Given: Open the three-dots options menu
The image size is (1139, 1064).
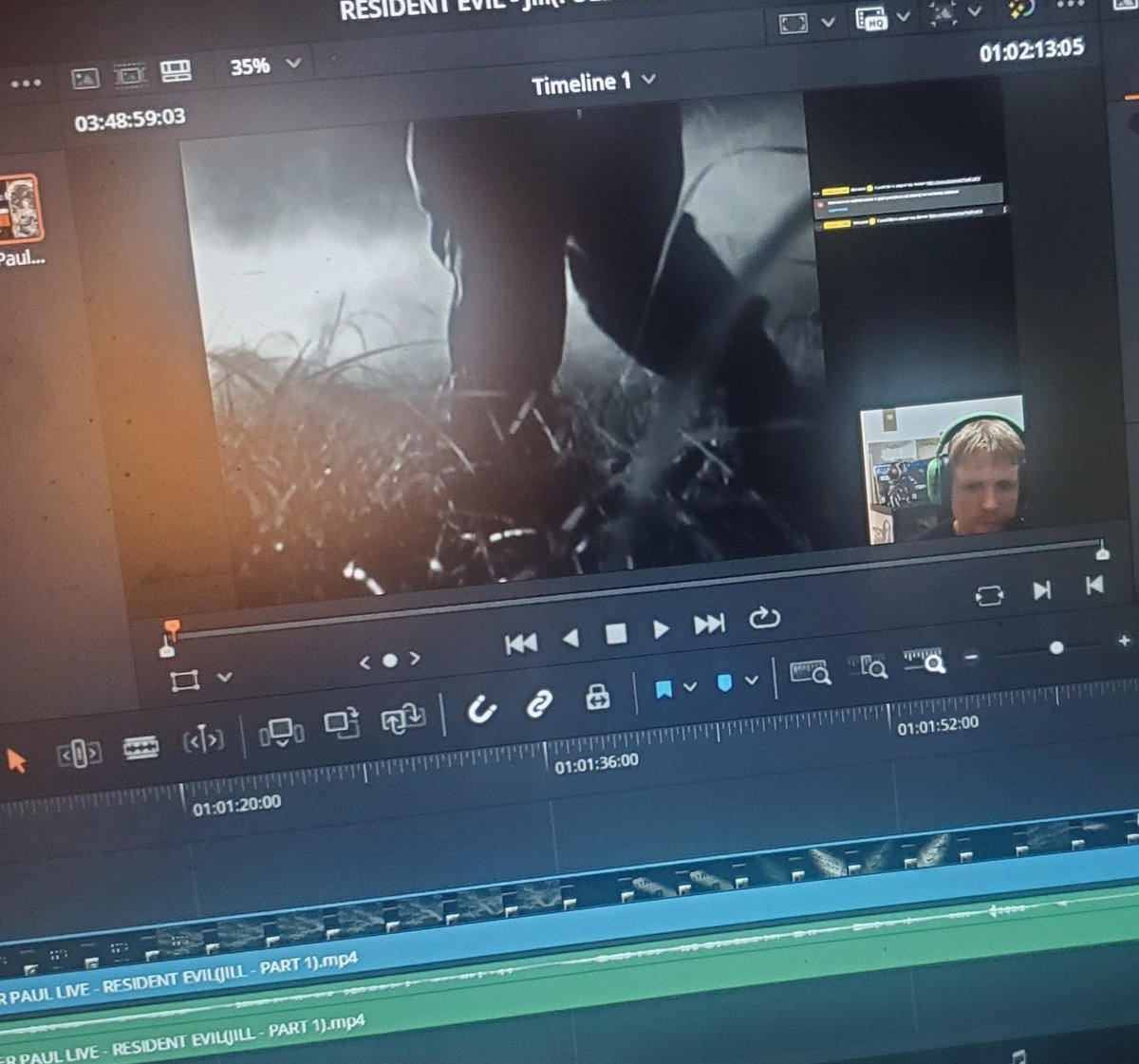Looking at the screenshot, I should pyautogui.click(x=26, y=84).
